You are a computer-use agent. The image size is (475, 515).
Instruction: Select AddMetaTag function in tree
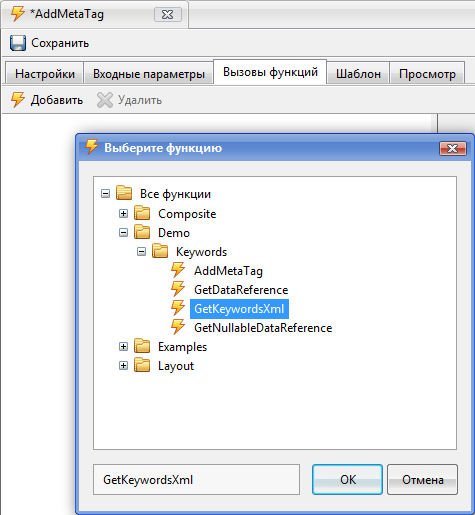[228, 271]
